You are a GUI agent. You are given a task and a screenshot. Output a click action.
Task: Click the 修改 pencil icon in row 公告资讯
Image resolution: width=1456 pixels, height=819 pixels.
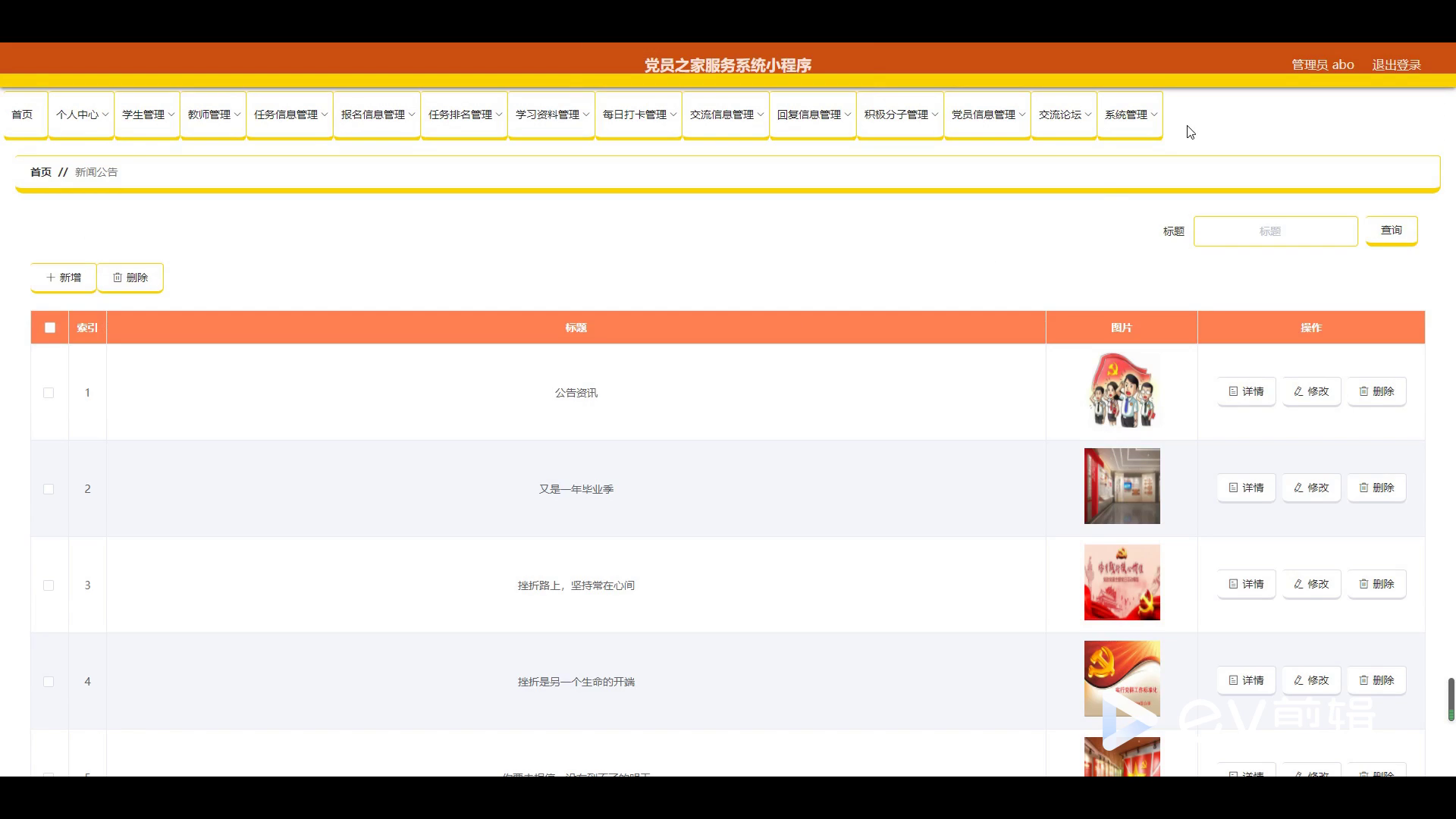tap(1298, 391)
